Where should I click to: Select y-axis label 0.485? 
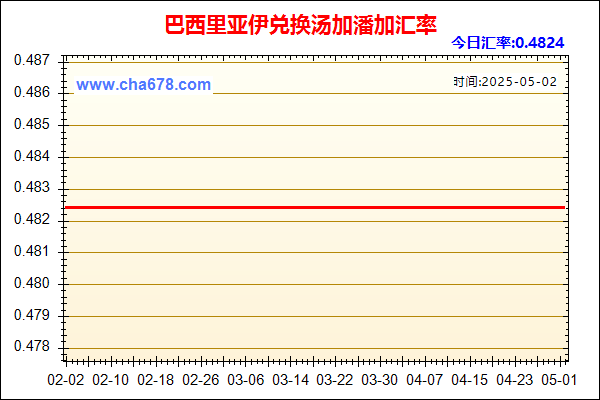pyautogui.click(x=32, y=124)
